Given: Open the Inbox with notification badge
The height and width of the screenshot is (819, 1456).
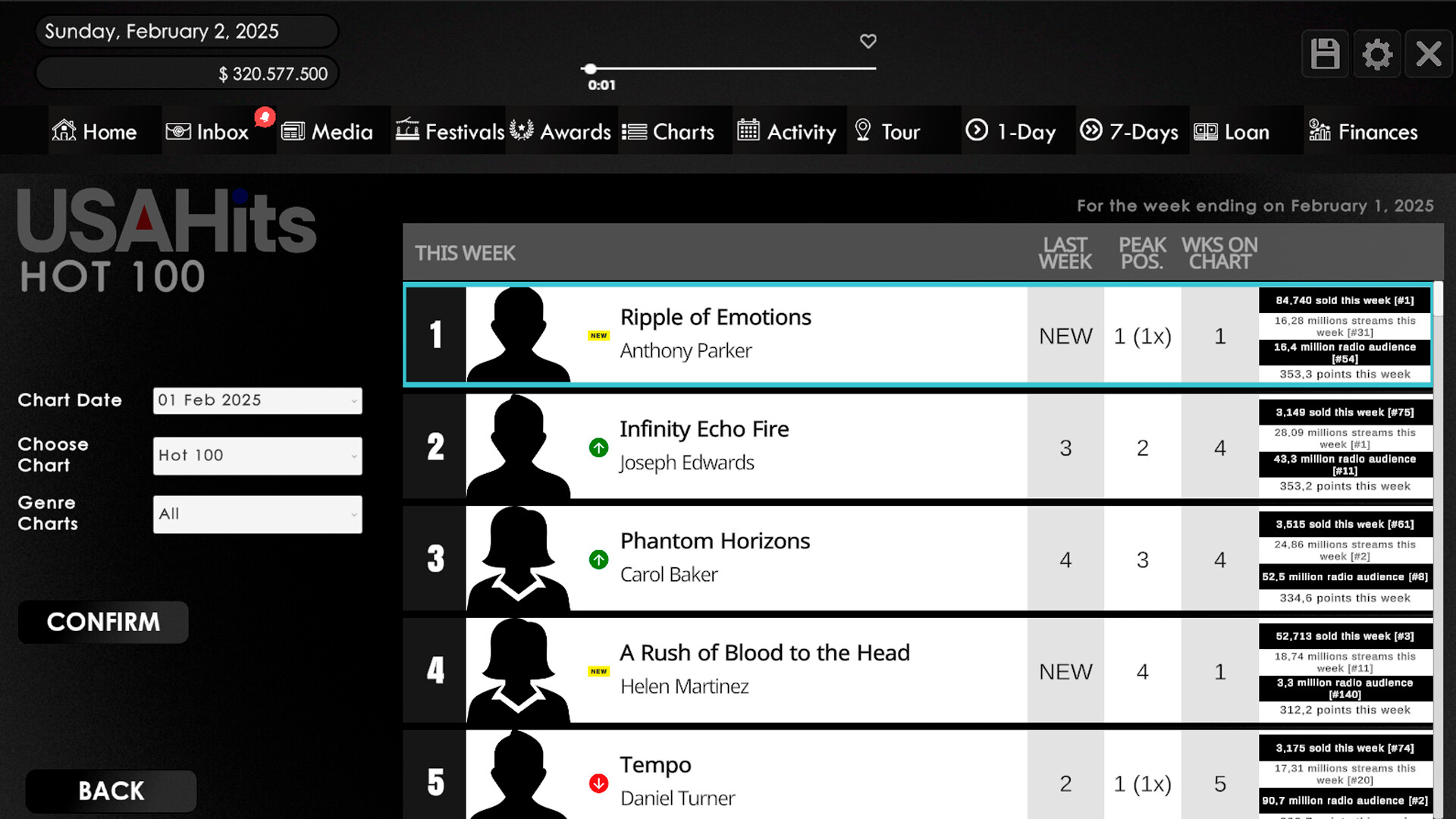Looking at the screenshot, I should coord(206,131).
